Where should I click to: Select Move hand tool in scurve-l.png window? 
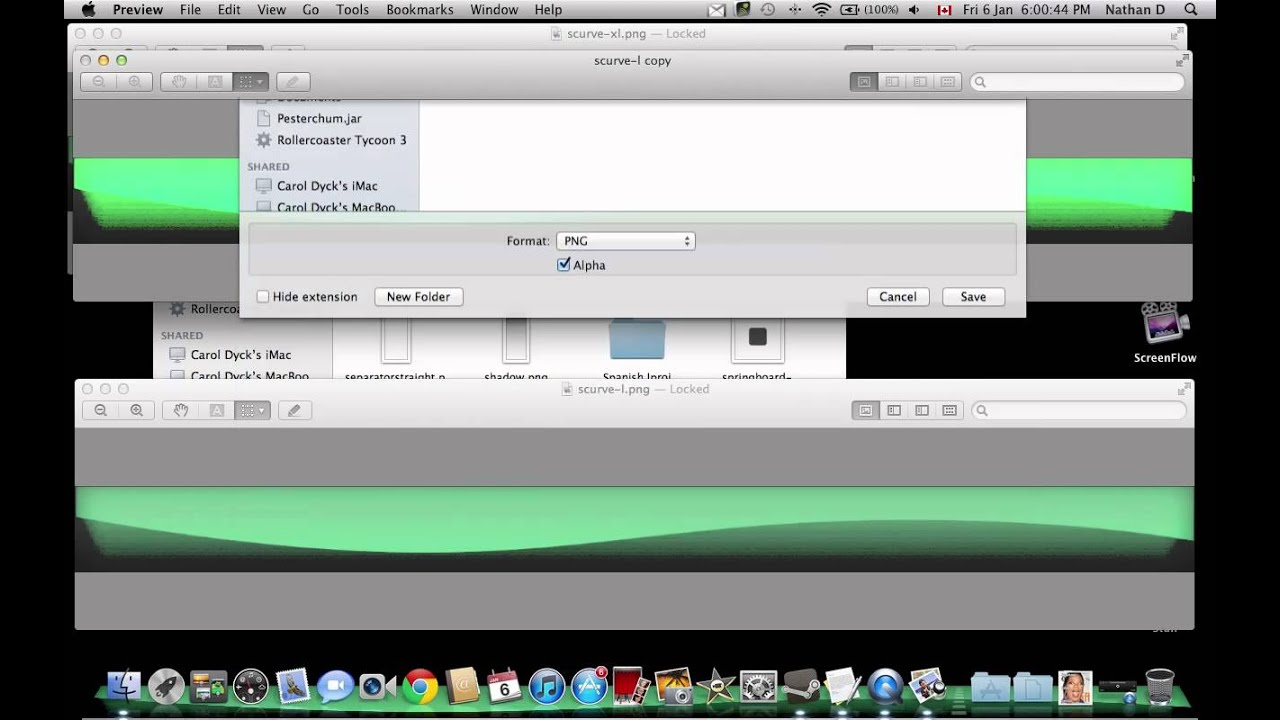[x=181, y=410]
